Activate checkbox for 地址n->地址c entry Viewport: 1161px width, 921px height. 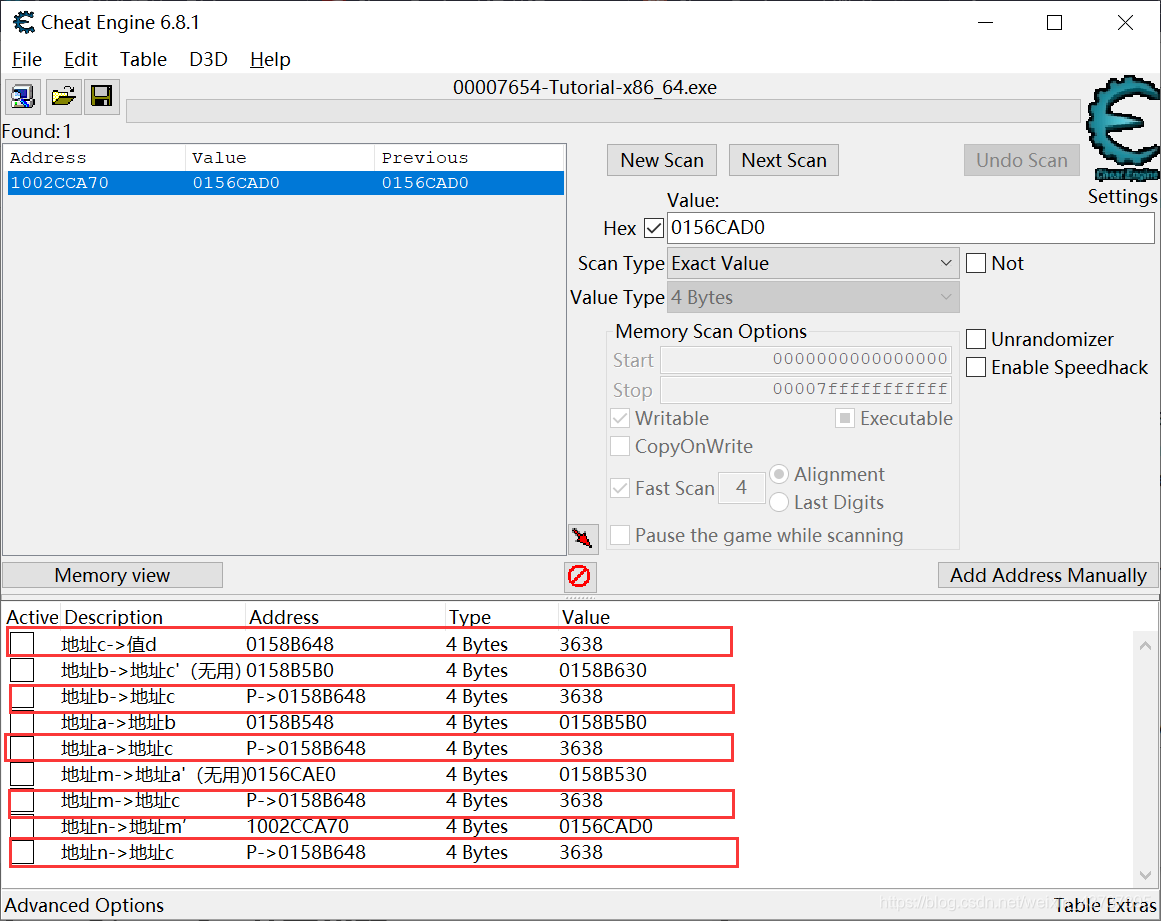[x=22, y=852]
